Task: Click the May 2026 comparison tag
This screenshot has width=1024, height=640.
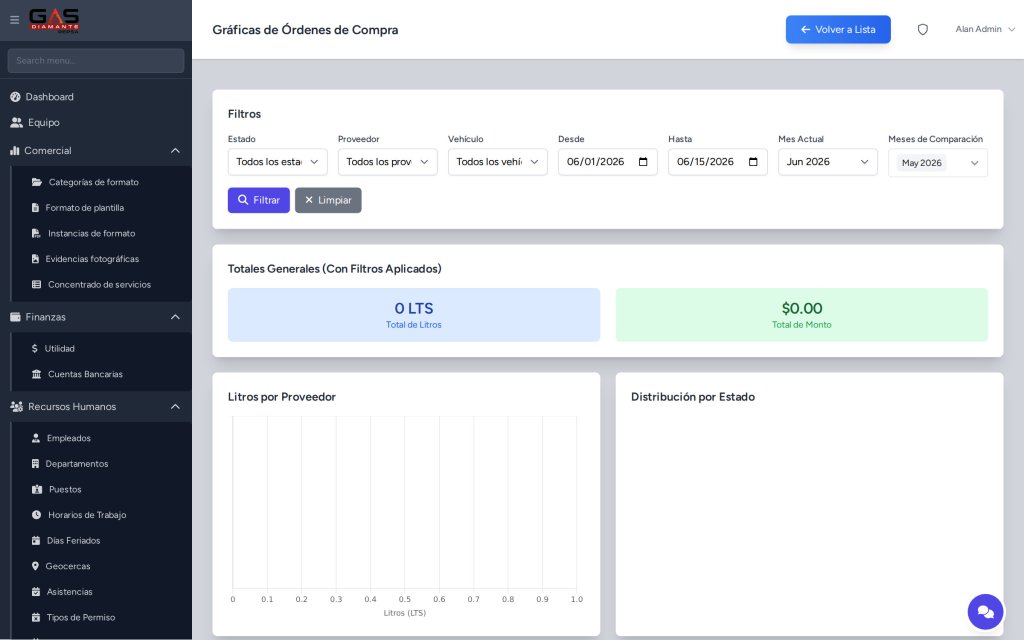Action: (921, 163)
